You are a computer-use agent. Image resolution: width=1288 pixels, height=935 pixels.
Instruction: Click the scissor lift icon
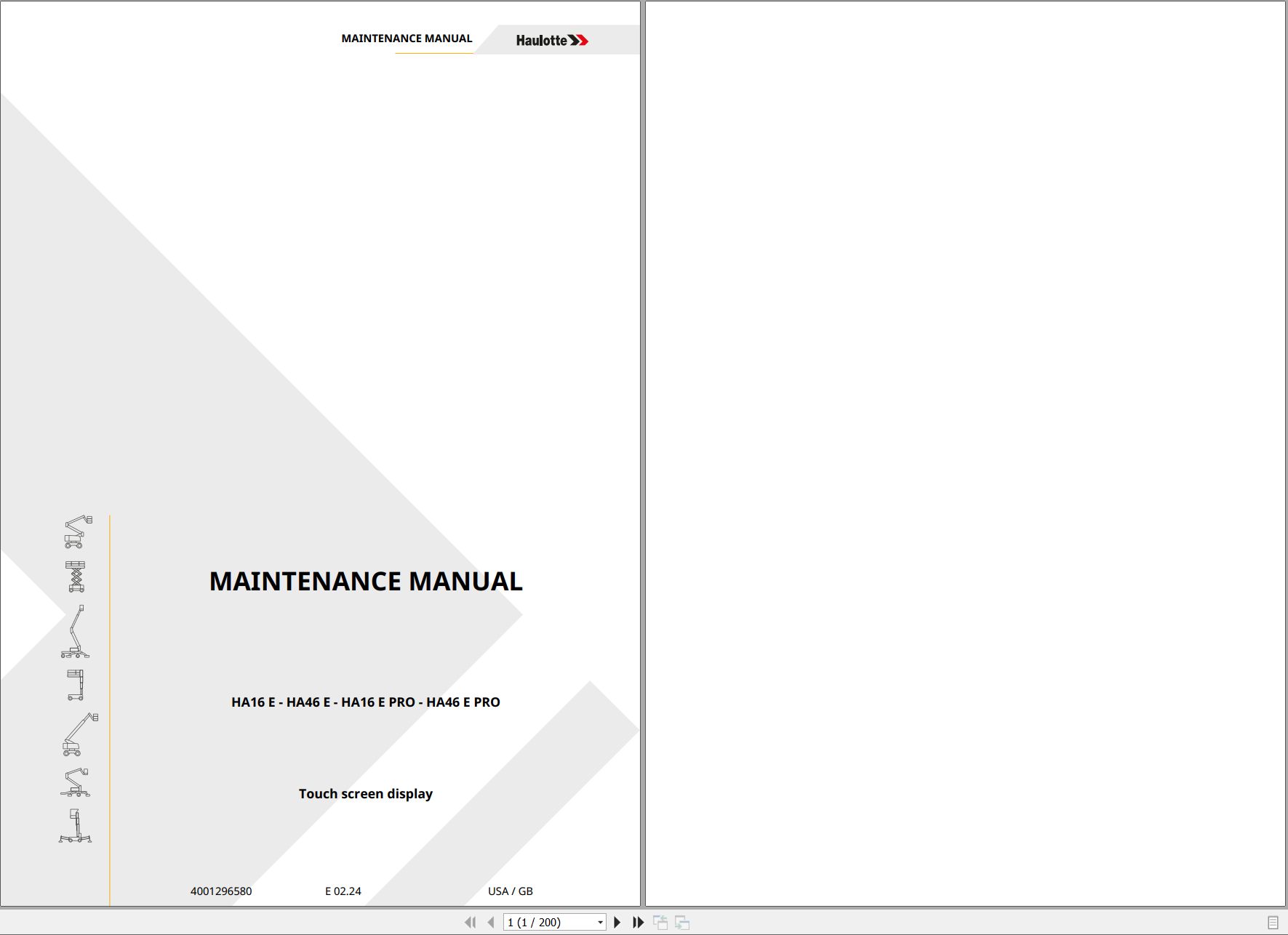76,577
